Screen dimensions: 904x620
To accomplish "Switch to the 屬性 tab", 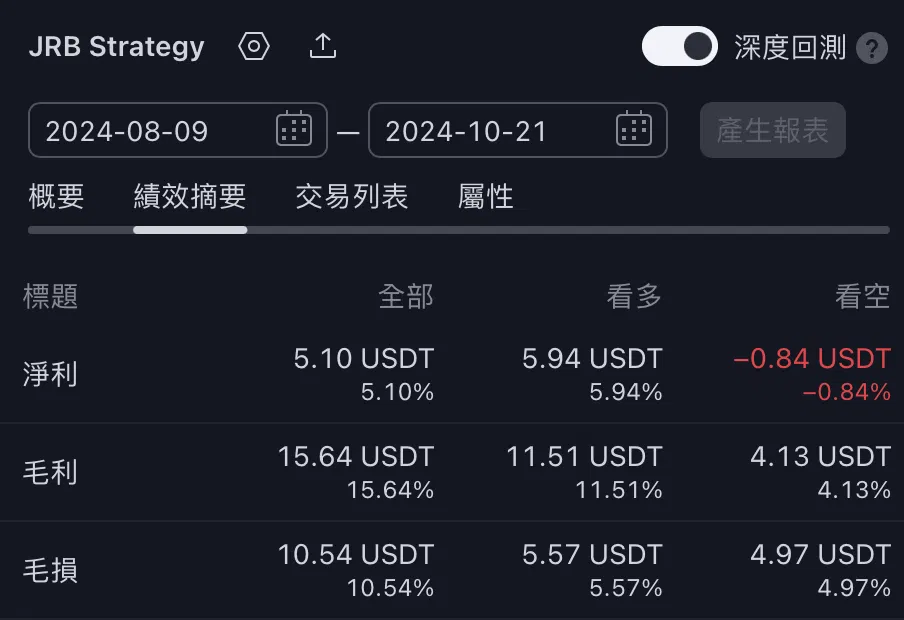I will [x=485, y=197].
